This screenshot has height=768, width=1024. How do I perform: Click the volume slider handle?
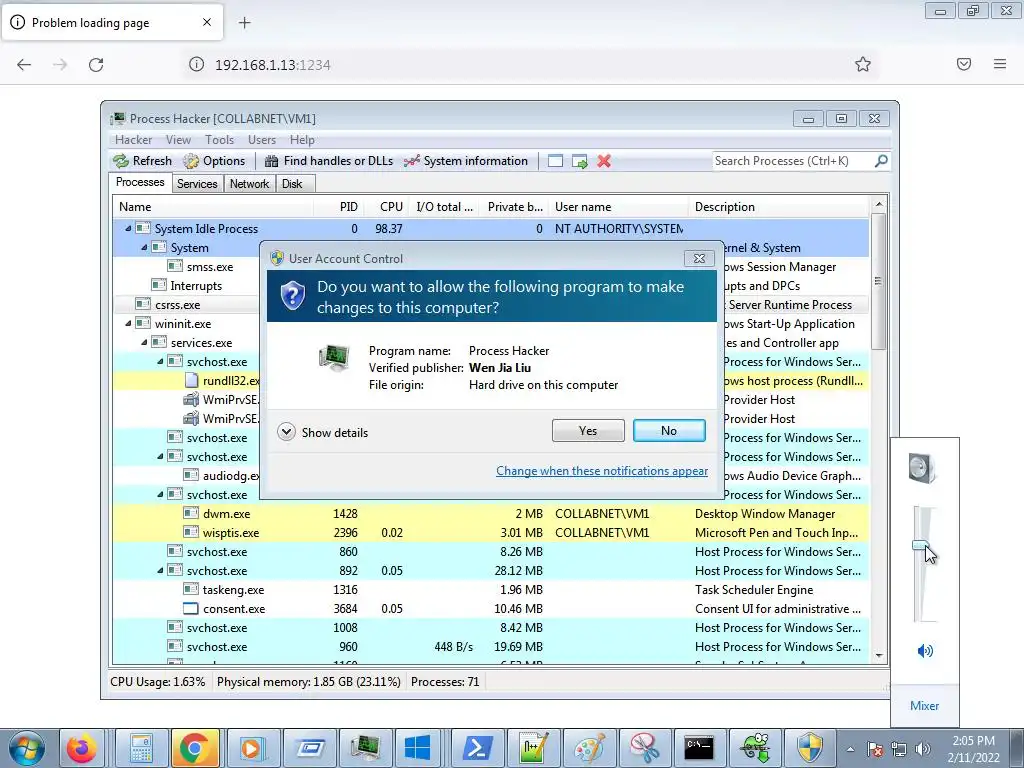click(x=920, y=545)
